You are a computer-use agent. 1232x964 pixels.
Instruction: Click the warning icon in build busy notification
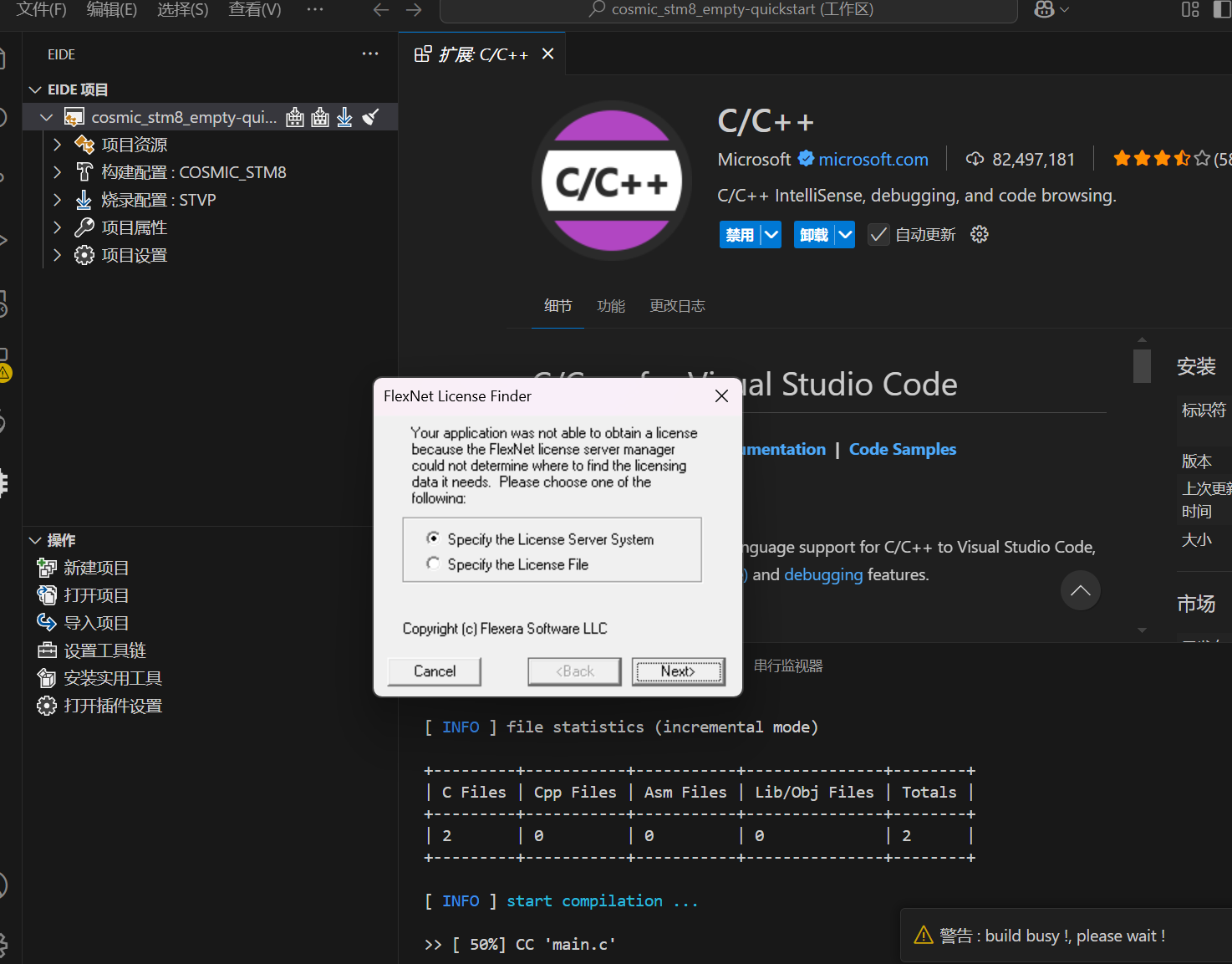(x=924, y=936)
